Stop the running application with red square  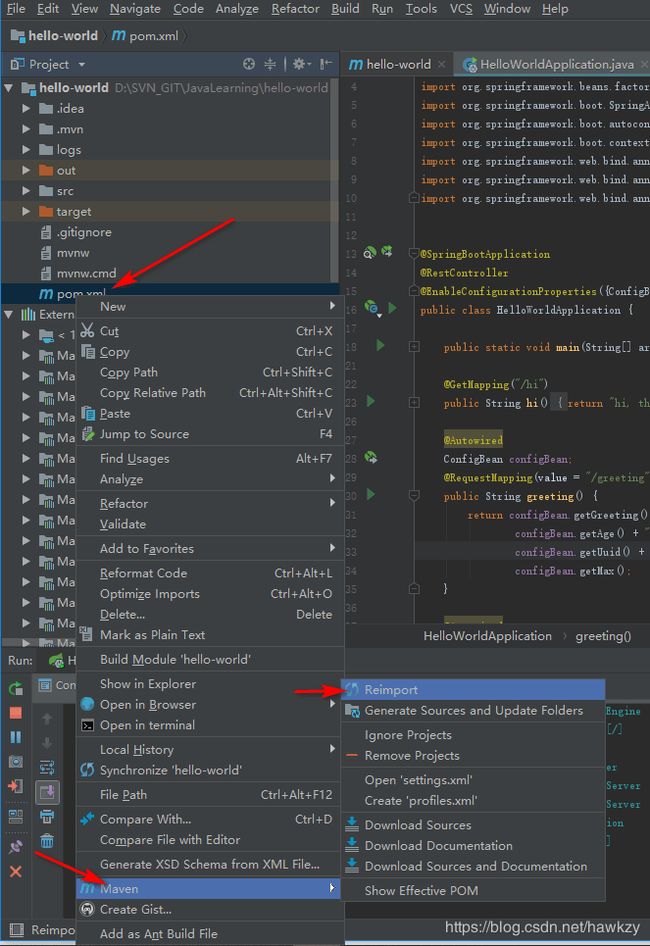click(16, 713)
